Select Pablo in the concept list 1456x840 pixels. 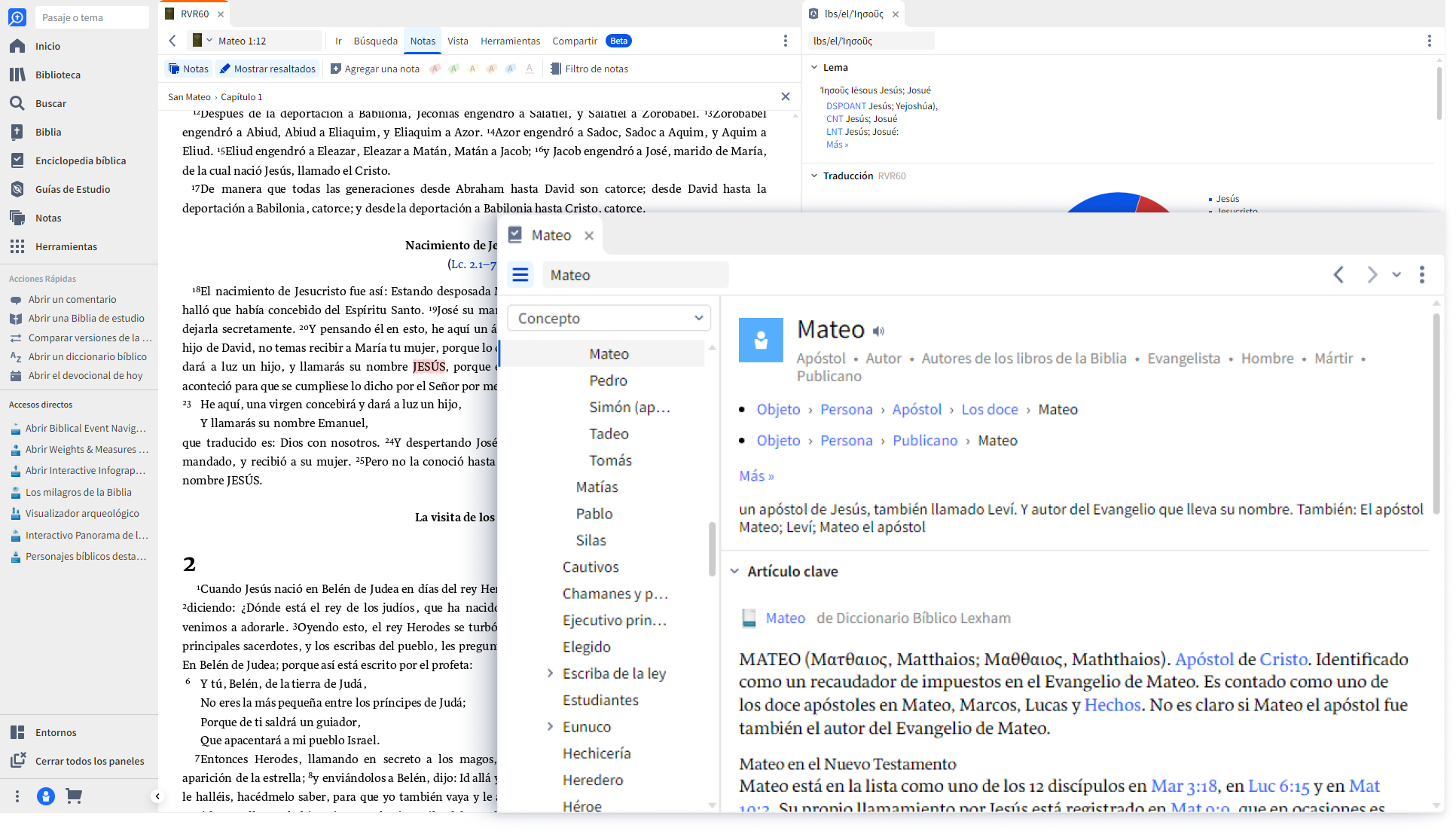click(x=594, y=514)
